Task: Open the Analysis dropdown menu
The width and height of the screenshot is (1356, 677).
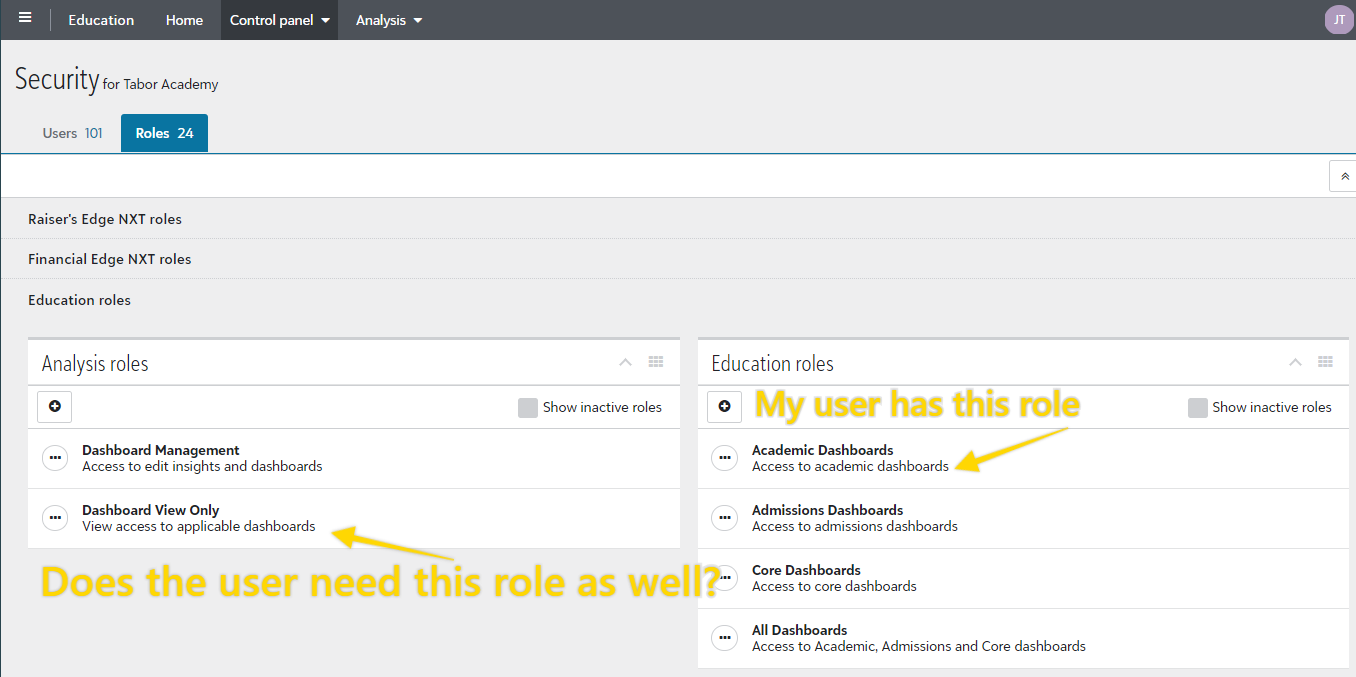Action: (388, 20)
